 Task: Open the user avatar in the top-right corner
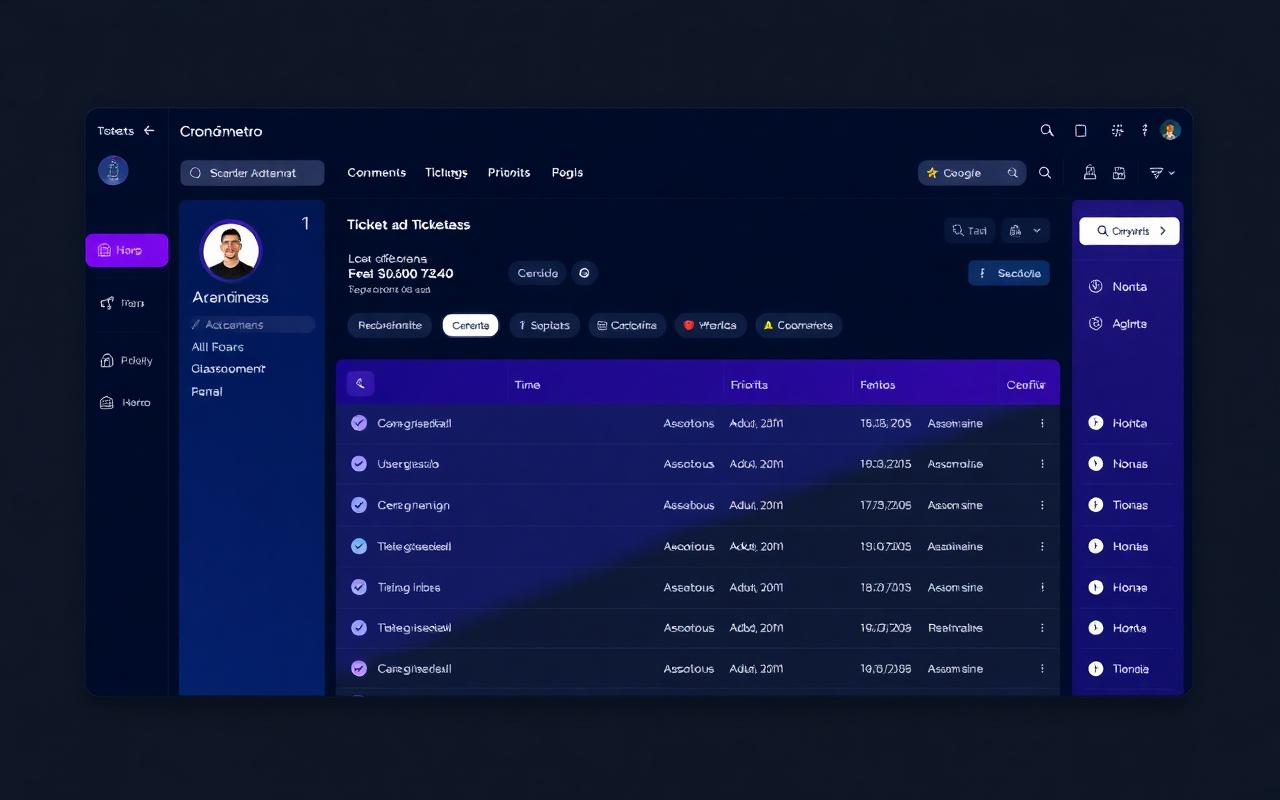click(x=1170, y=130)
